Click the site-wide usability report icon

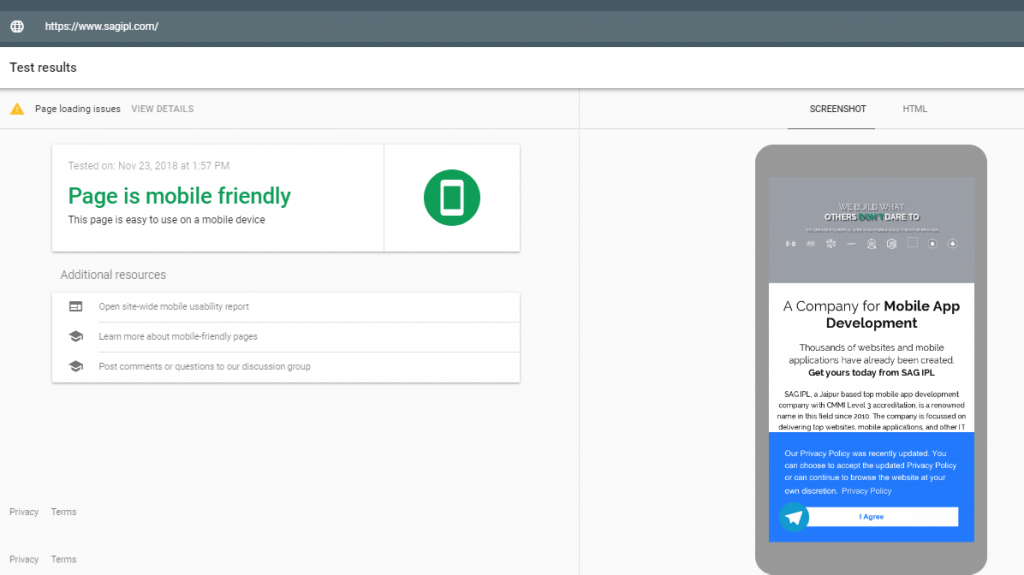75,307
